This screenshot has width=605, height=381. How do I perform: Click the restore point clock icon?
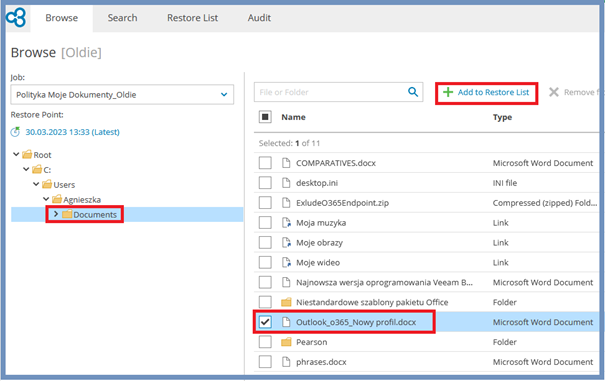tap(15, 132)
